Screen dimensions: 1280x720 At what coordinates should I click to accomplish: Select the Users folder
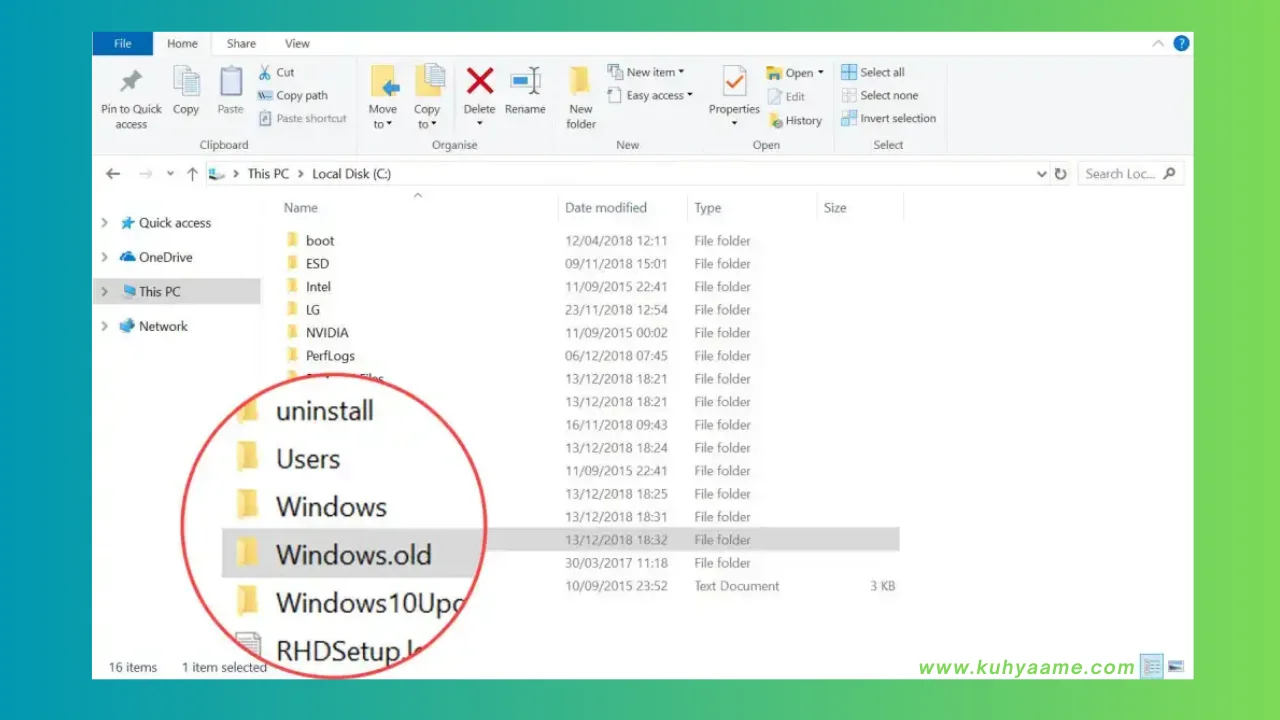308,459
